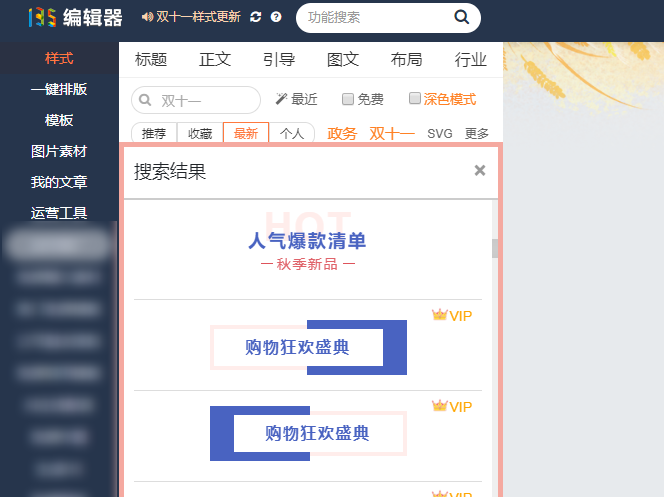Open the 布局 style tab
The height and width of the screenshot is (497, 664).
click(x=407, y=59)
